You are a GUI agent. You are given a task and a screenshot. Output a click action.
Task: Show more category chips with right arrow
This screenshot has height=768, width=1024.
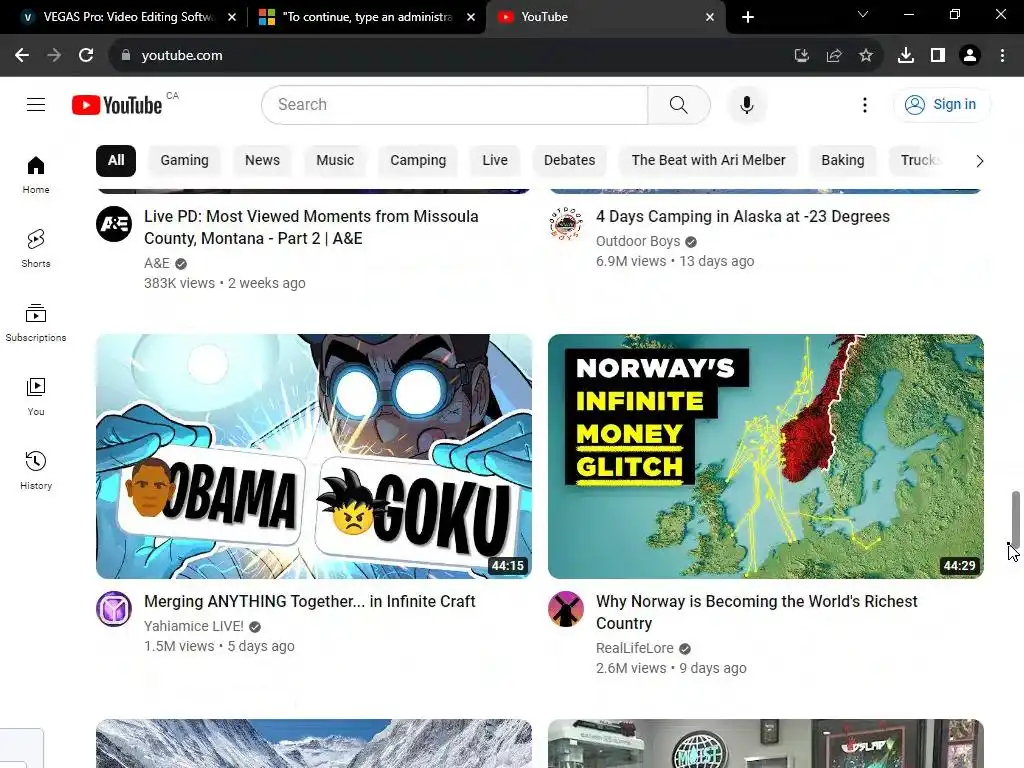click(979, 161)
